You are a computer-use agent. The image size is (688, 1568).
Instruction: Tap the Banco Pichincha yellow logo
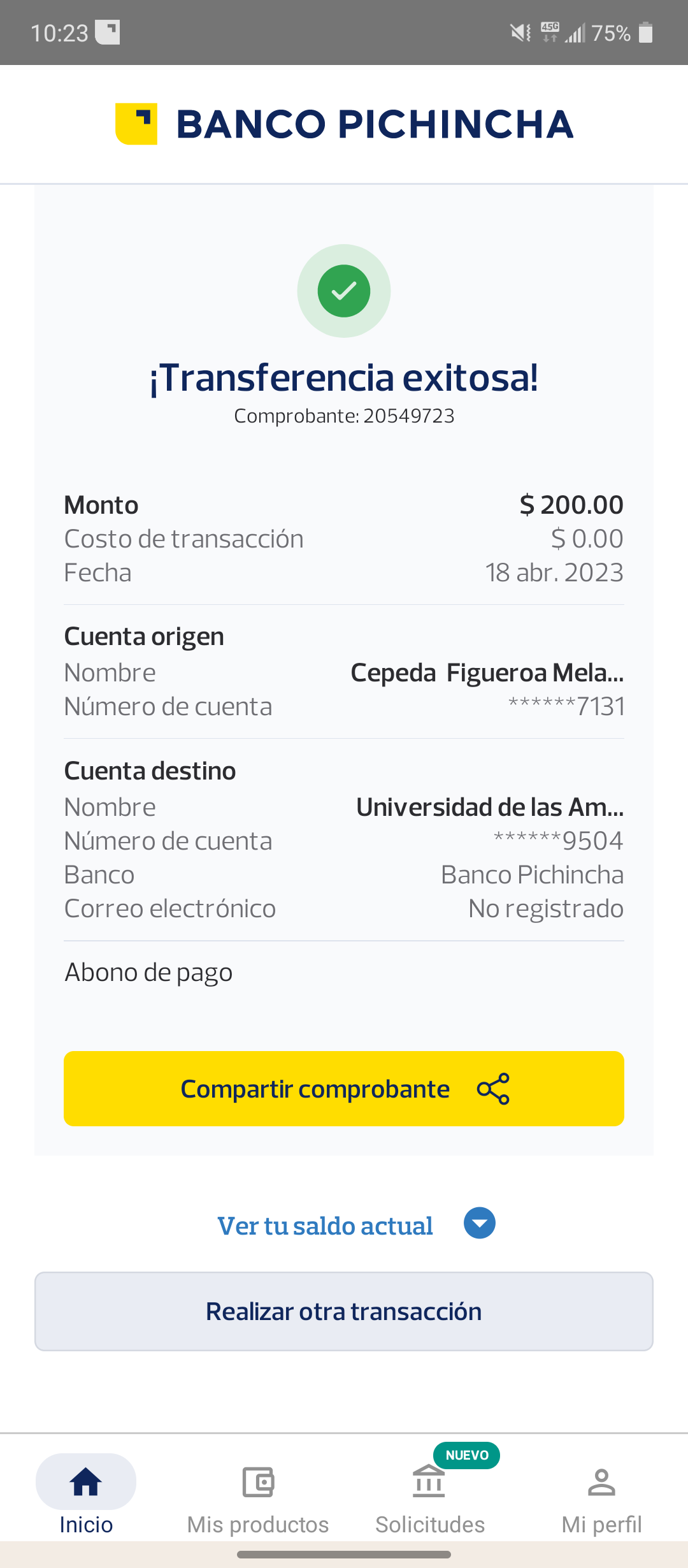pos(136,124)
